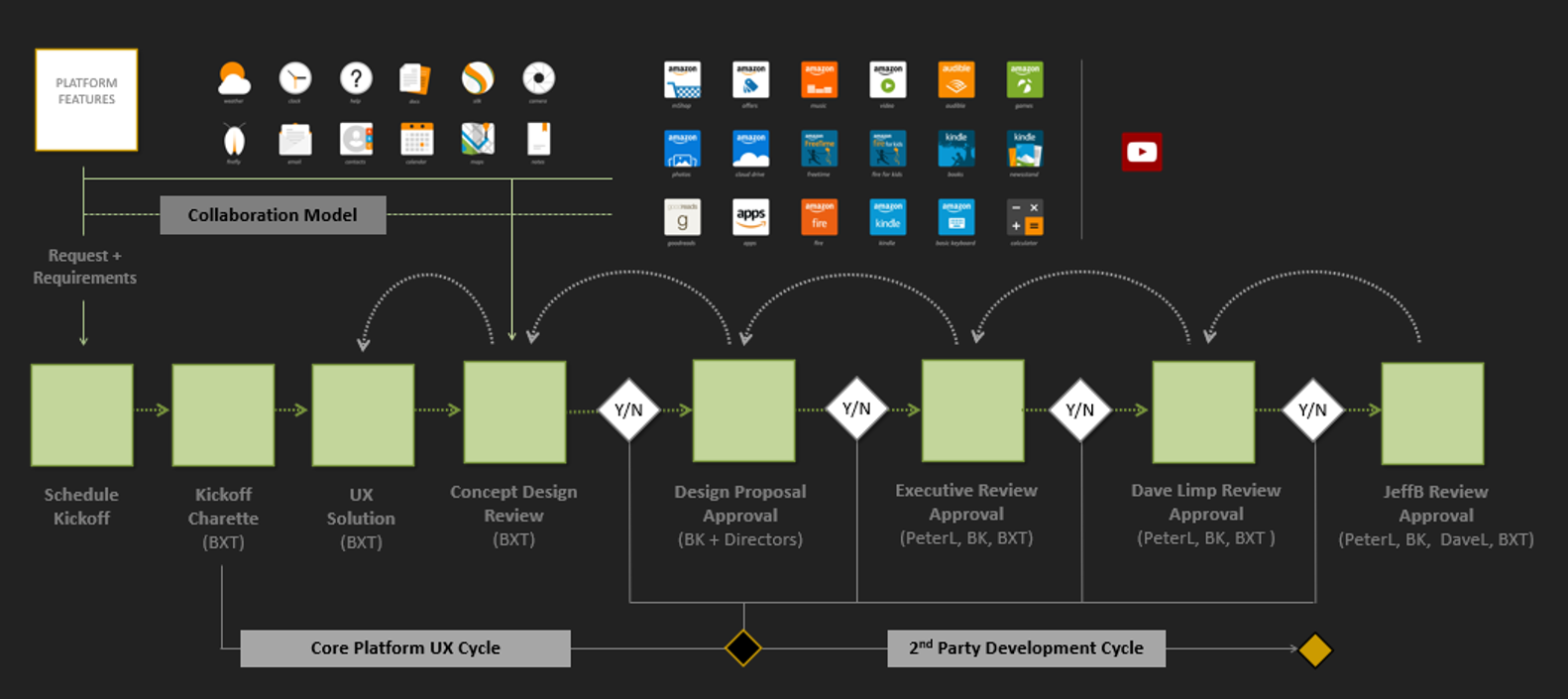Image resolution: width=1568 pixels, height=699 pixels.
Task: Open the Fire for Kids icon
Action: point(887,149)
